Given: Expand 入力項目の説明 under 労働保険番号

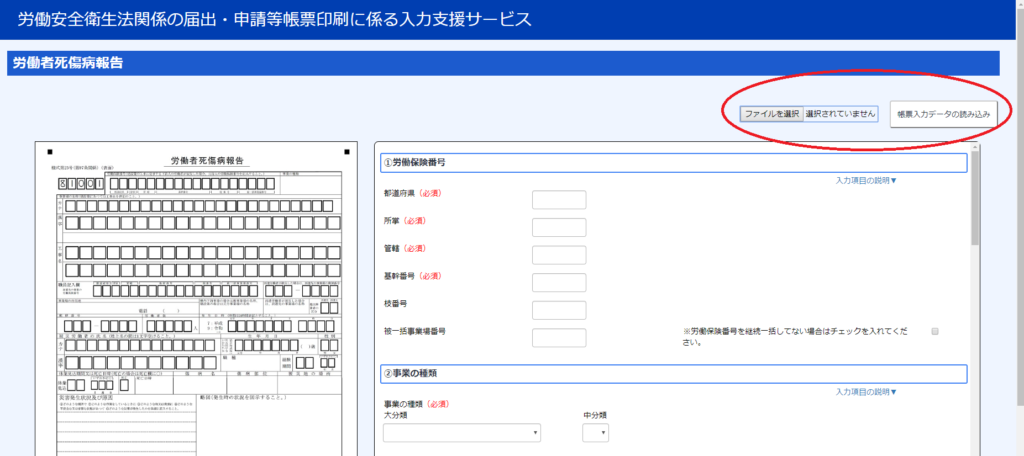Looking at the screenshot, I should pyautogui.click(x=866, y=181).
